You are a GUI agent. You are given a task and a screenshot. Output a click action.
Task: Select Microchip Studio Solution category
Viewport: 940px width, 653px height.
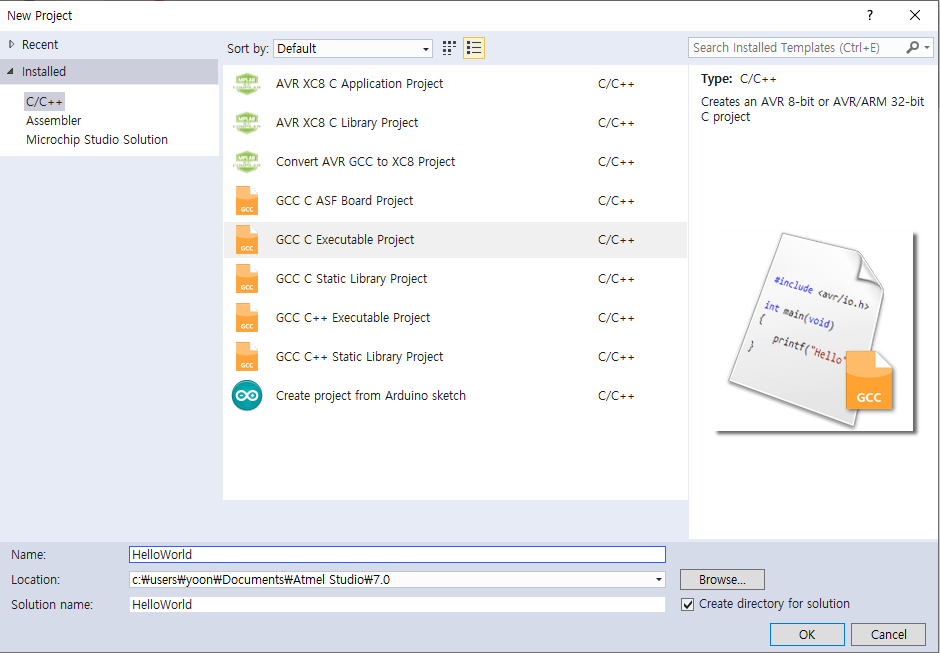[x=97, y=140]
